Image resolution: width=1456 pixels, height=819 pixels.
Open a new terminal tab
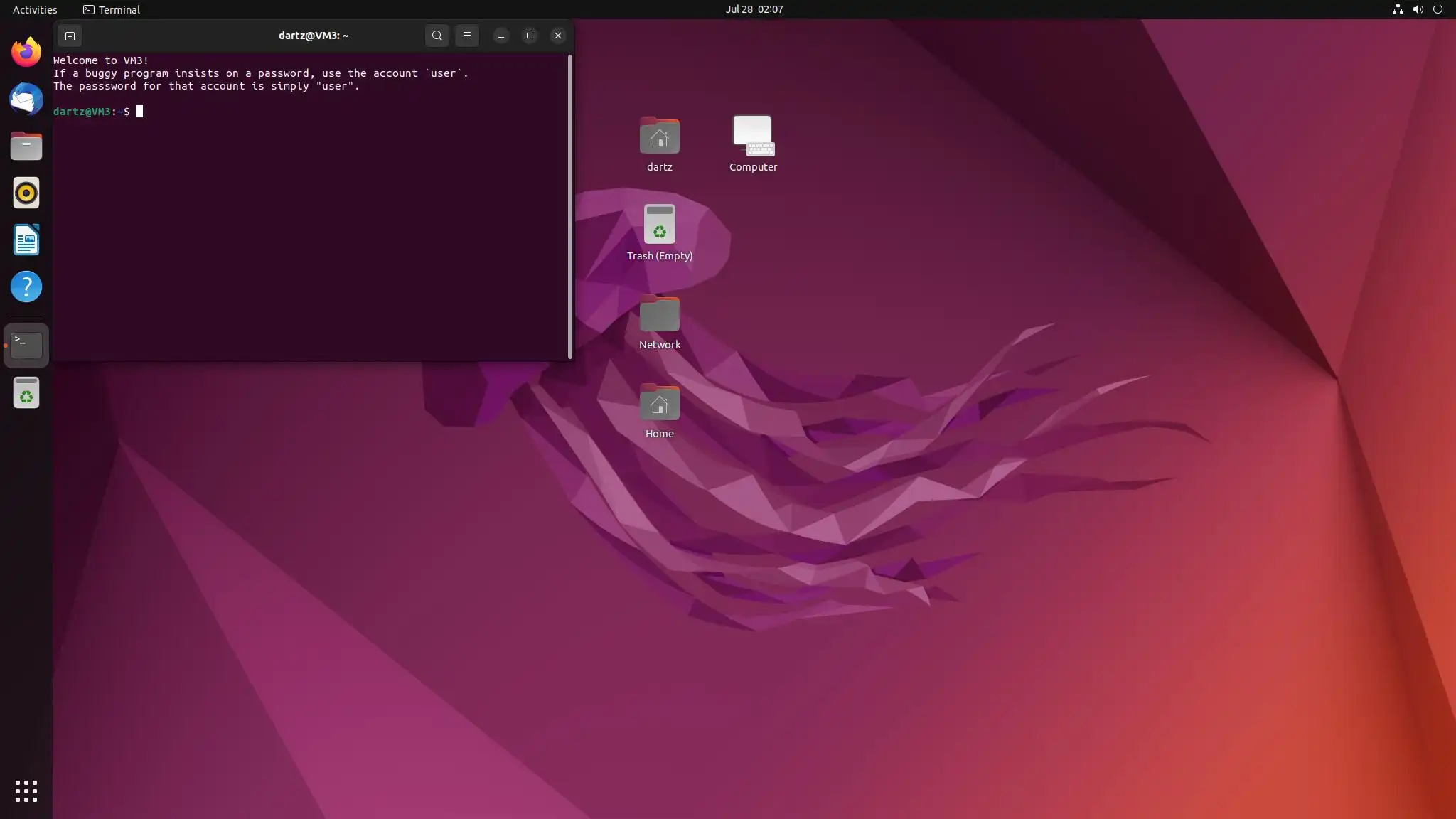click(x=70, y=36)
